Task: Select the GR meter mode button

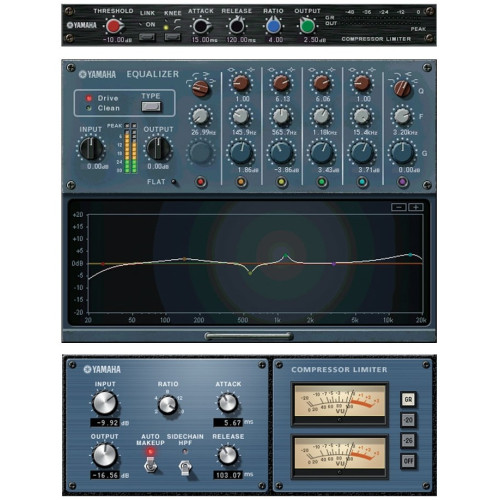Action: tap(408, 399)
